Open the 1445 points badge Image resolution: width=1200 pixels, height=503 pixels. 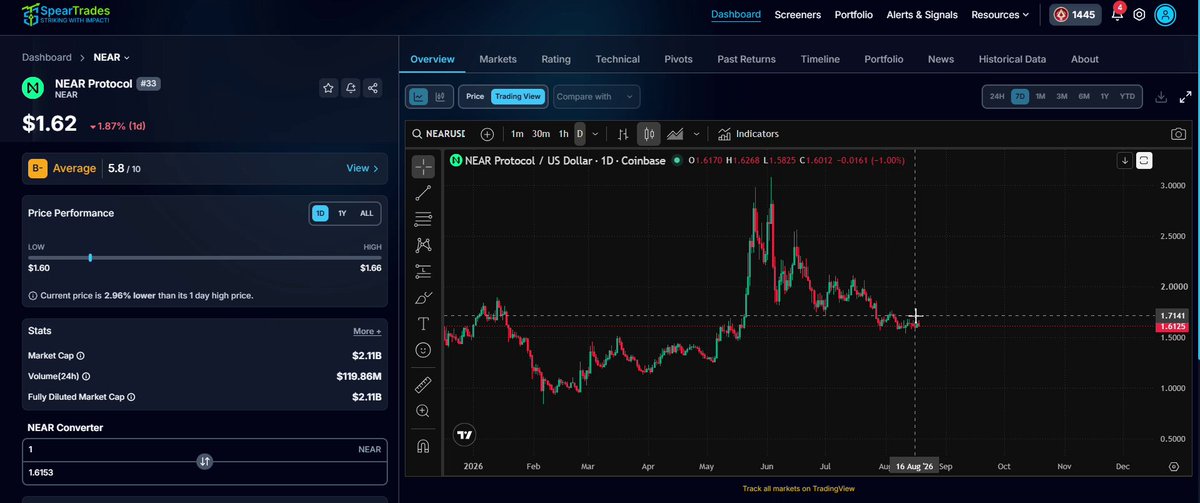click(x=1076, y=15)
